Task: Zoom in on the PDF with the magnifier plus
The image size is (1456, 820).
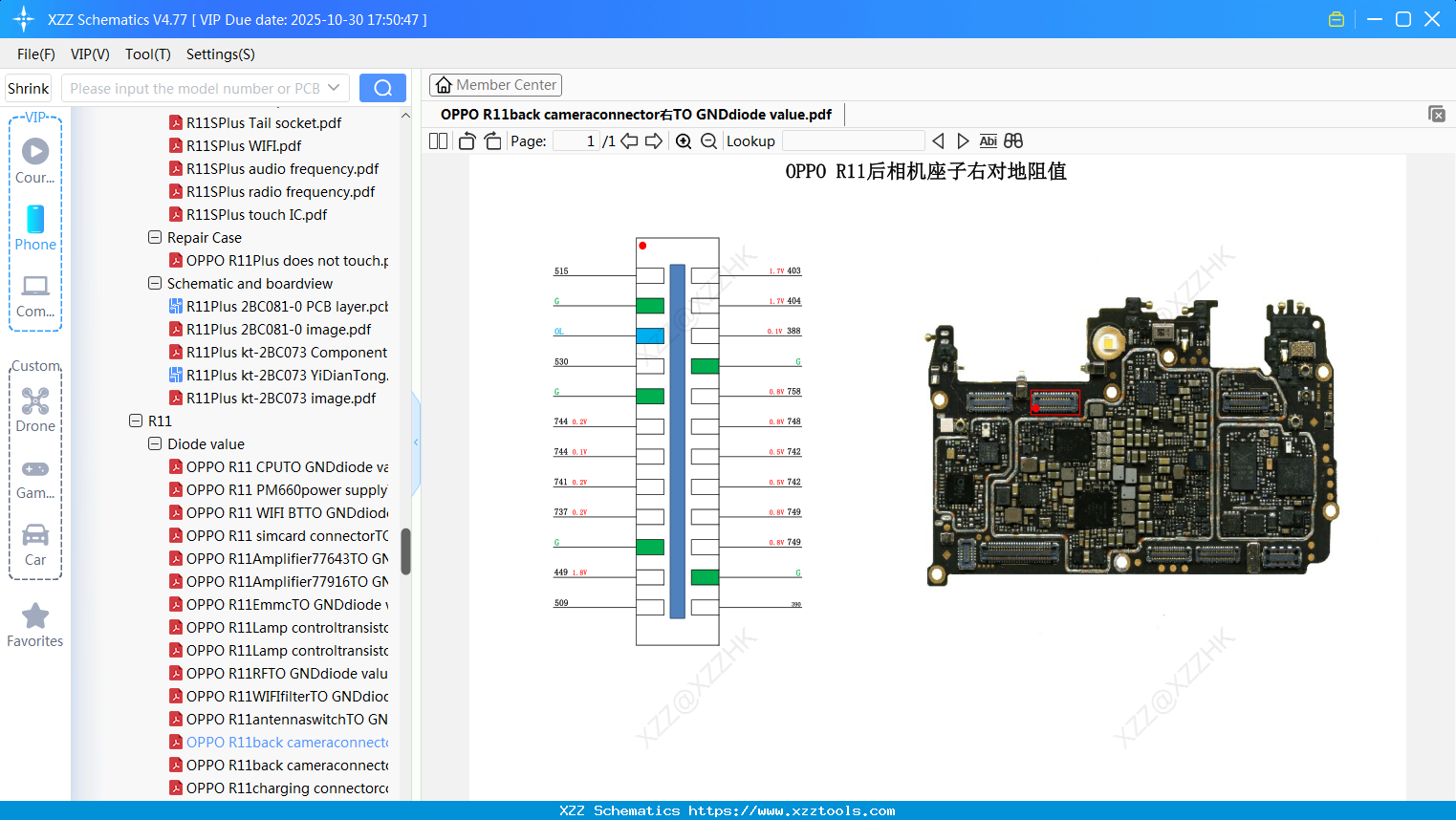Action: coord(684,141)
